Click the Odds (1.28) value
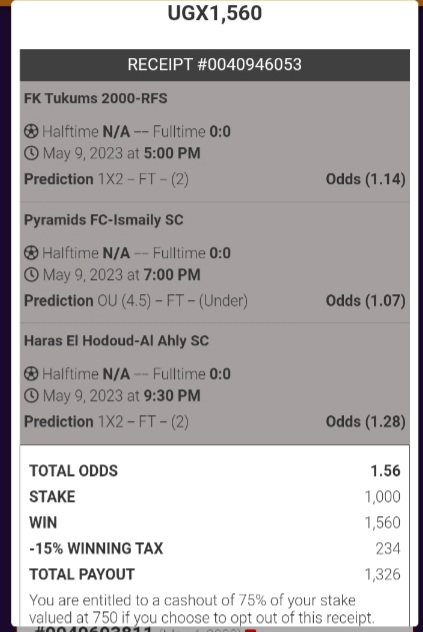This screenshot has height=632, width=423. tap(365, 422)
